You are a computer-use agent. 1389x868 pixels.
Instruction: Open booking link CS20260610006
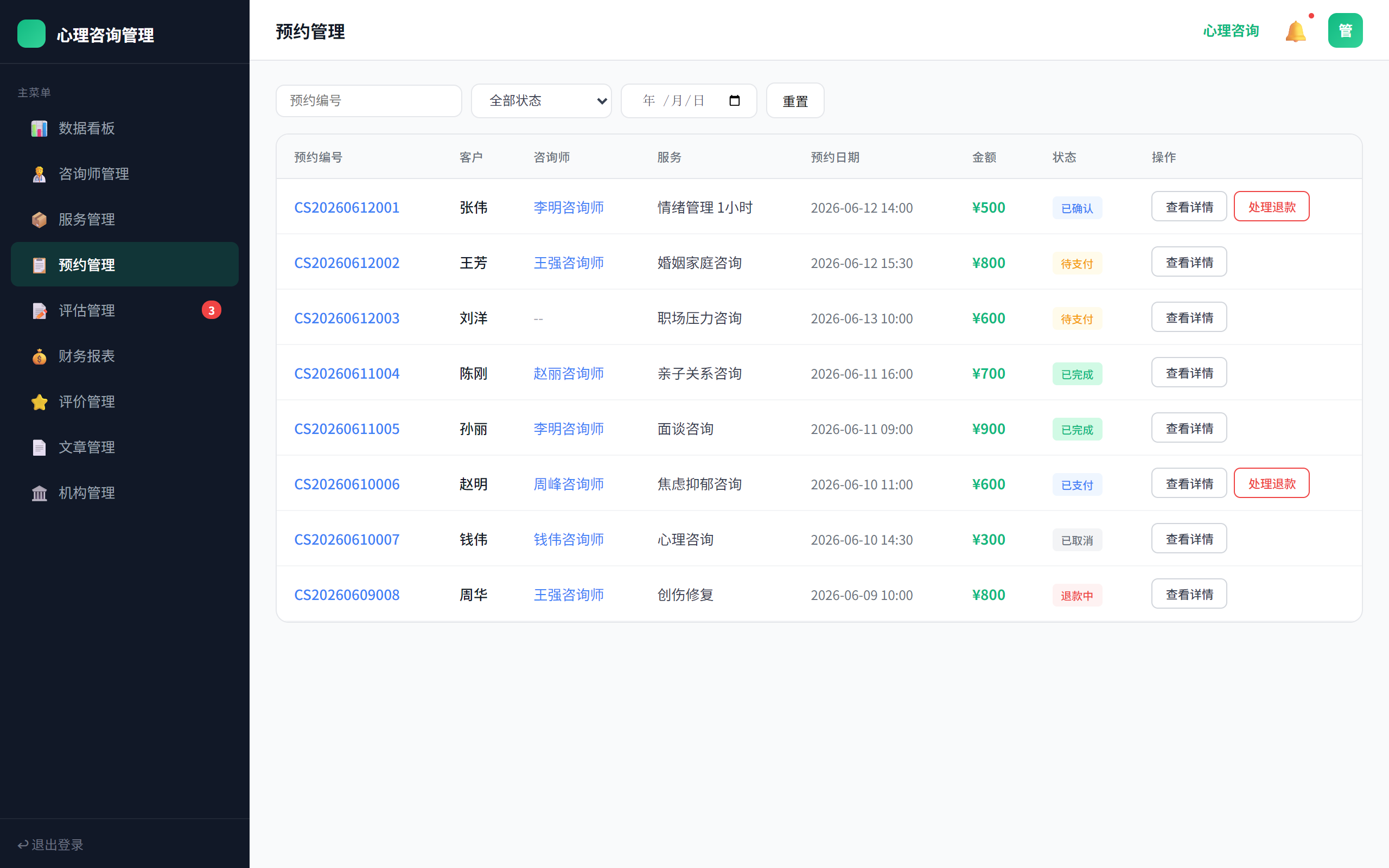click(347, 484)
